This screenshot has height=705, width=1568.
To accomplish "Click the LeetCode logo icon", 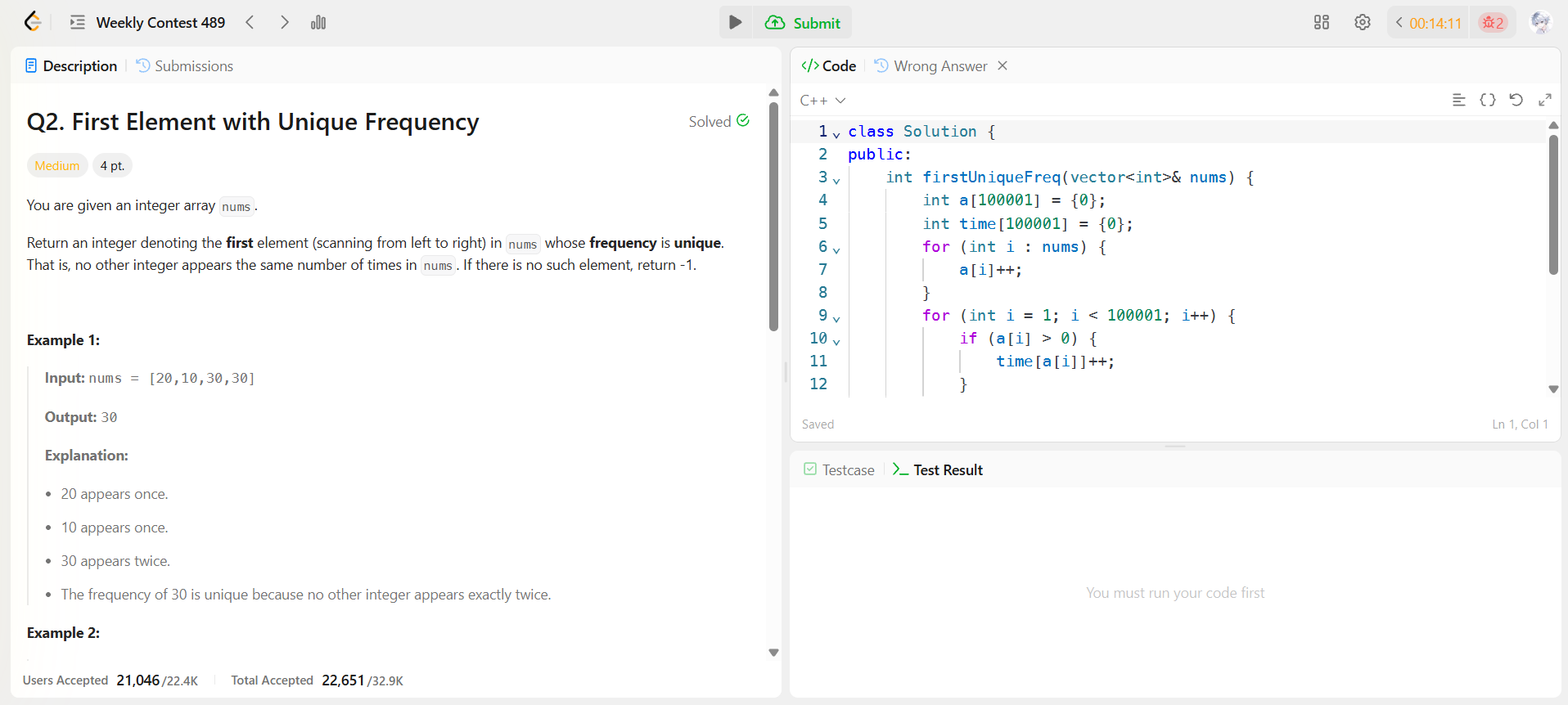I will pyautogui.click(x=33, y=22).
